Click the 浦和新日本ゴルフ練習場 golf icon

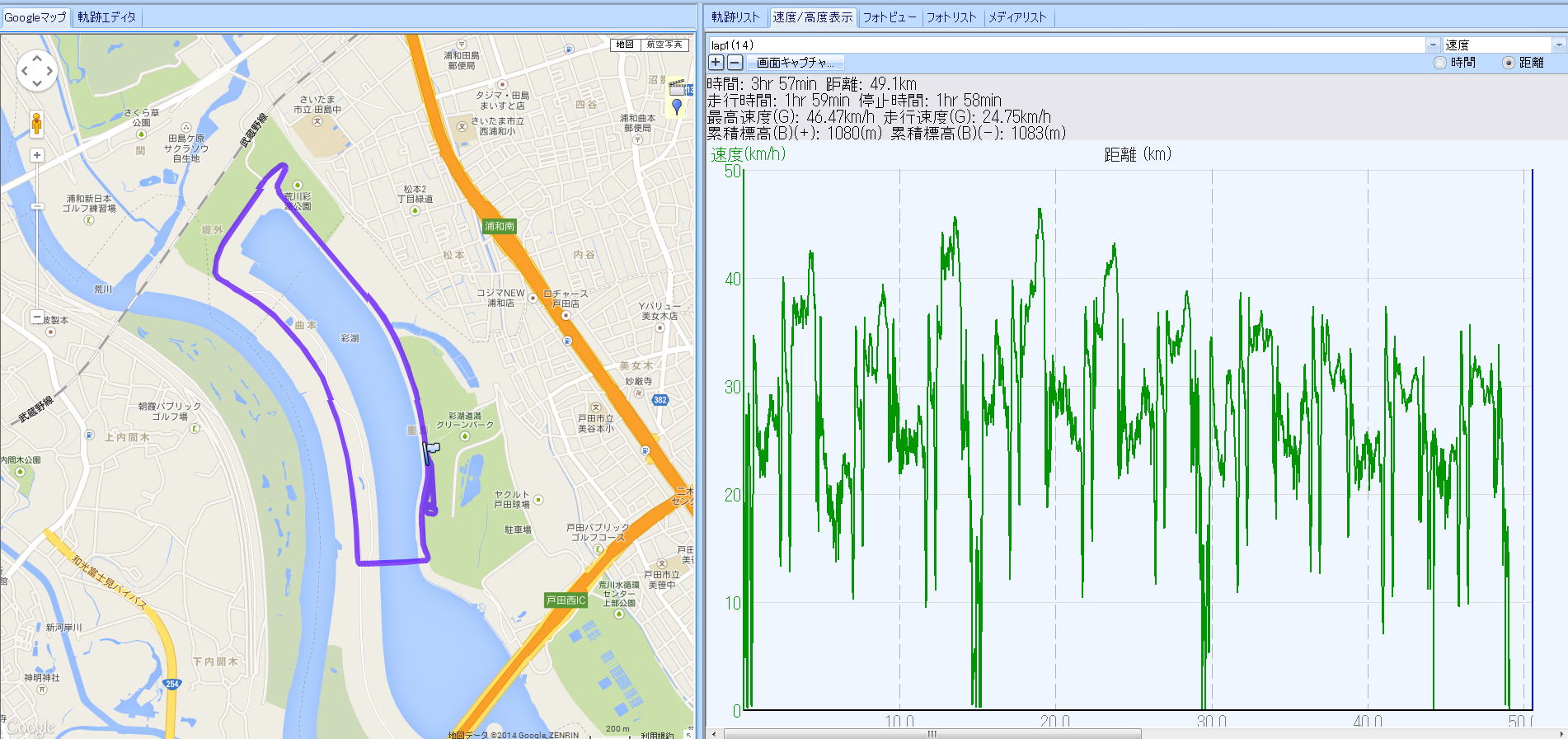89,220
